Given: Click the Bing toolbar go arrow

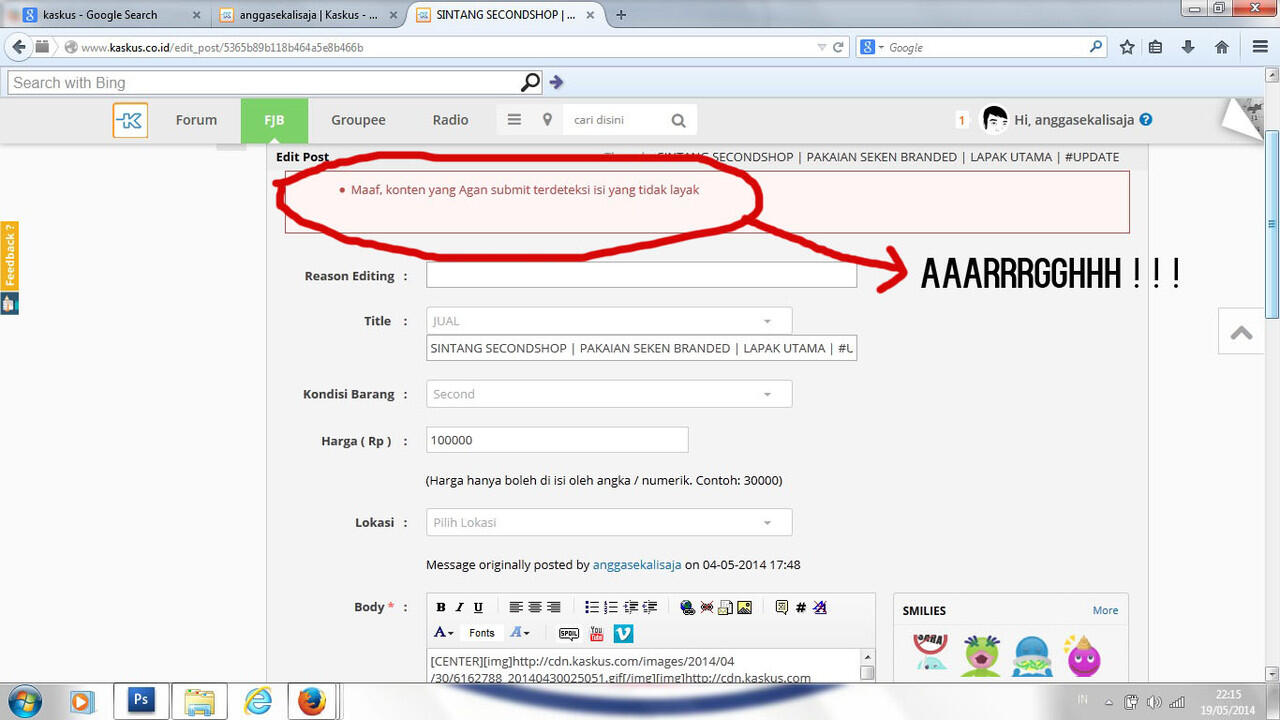Looking at the screenshot, I should (x=557, y=83).
